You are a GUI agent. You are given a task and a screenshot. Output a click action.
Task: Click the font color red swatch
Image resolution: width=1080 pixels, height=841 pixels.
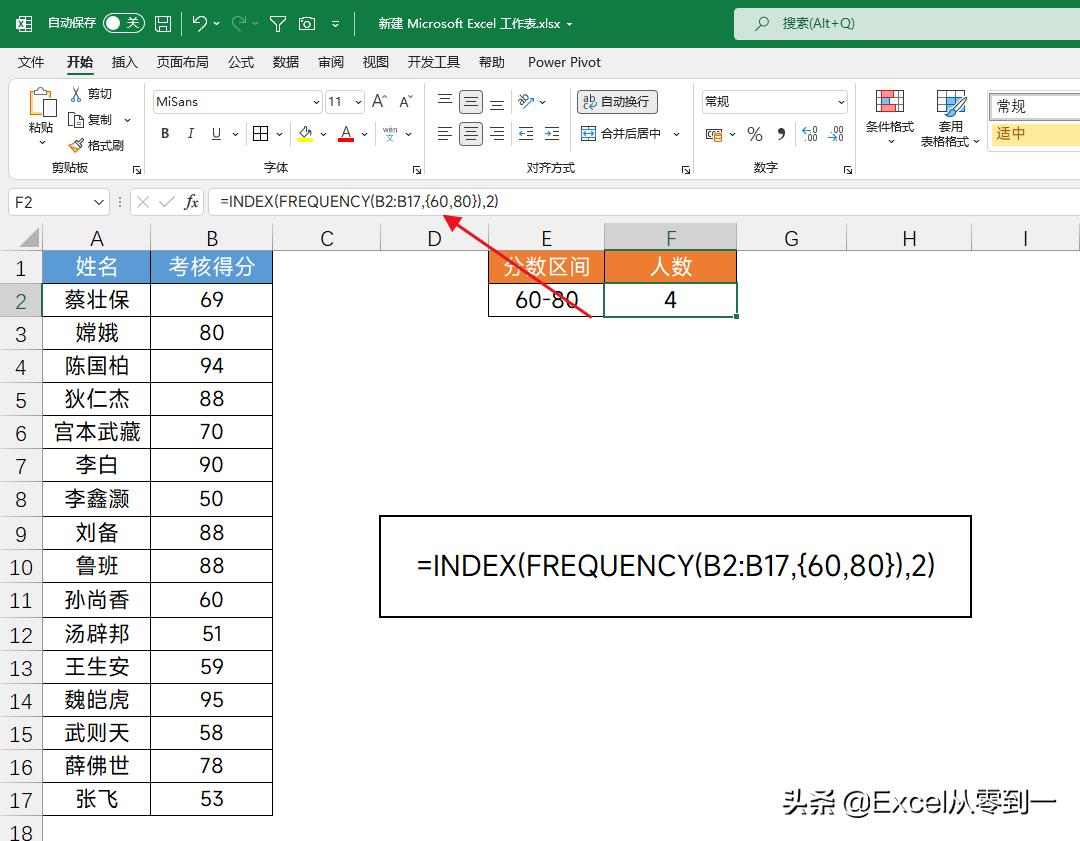345,140
